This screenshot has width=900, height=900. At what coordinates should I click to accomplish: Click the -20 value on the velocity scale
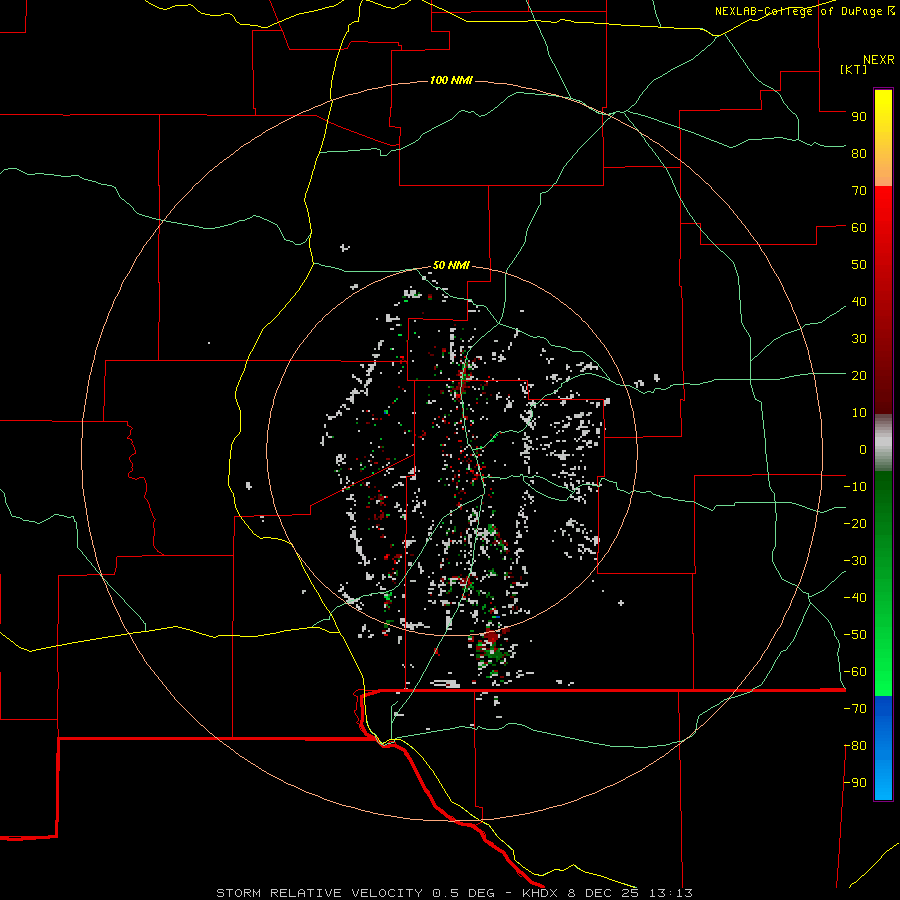pyautogui.click(x=855, y=523)
